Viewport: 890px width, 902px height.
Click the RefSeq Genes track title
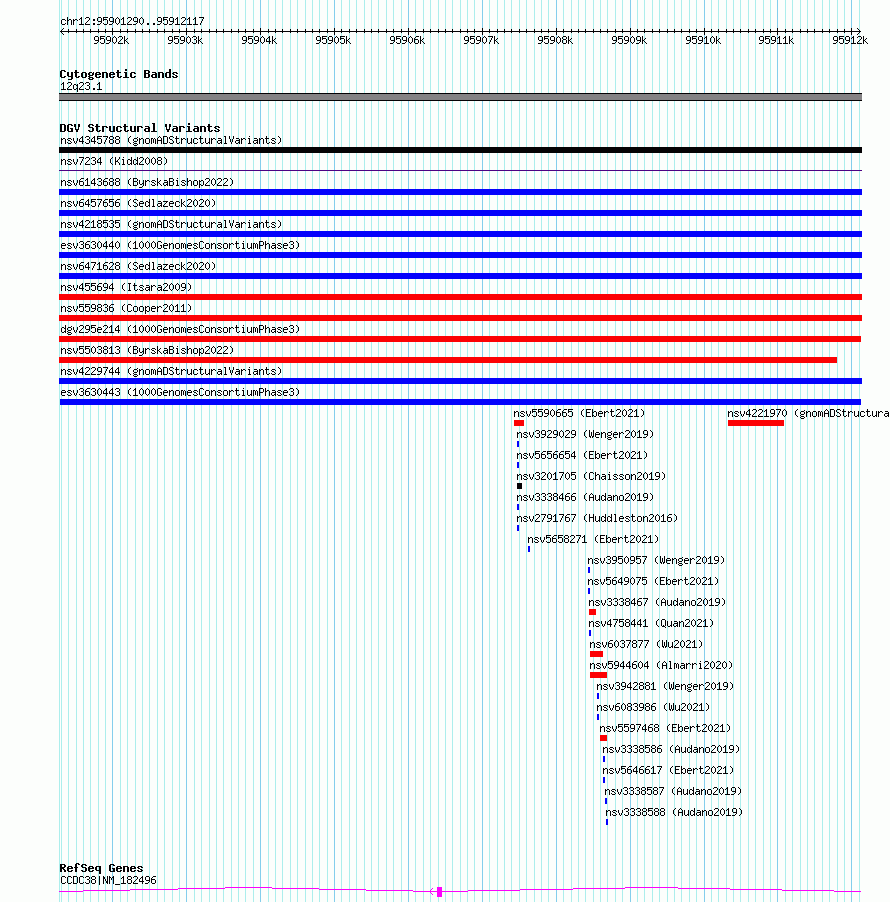pos(101,868)
